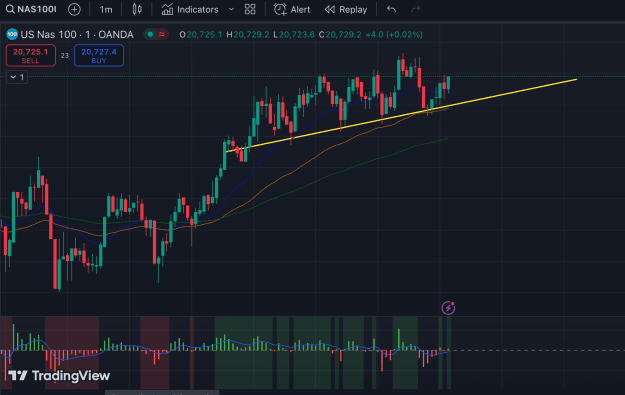Collapse the indicator legend chevron
This screenshot has height=395, width=625.
click(x=17, y=77)
